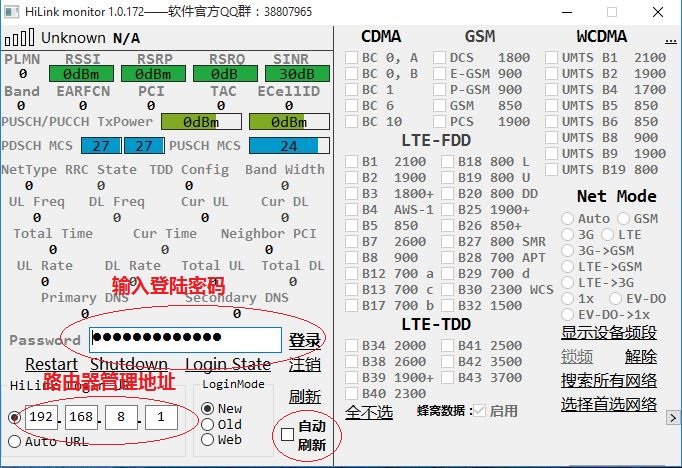This screenshot has width=682, height=468.
Task: Tick the BC 10 CDMA checkbox
Action: [x=351, y=121]
